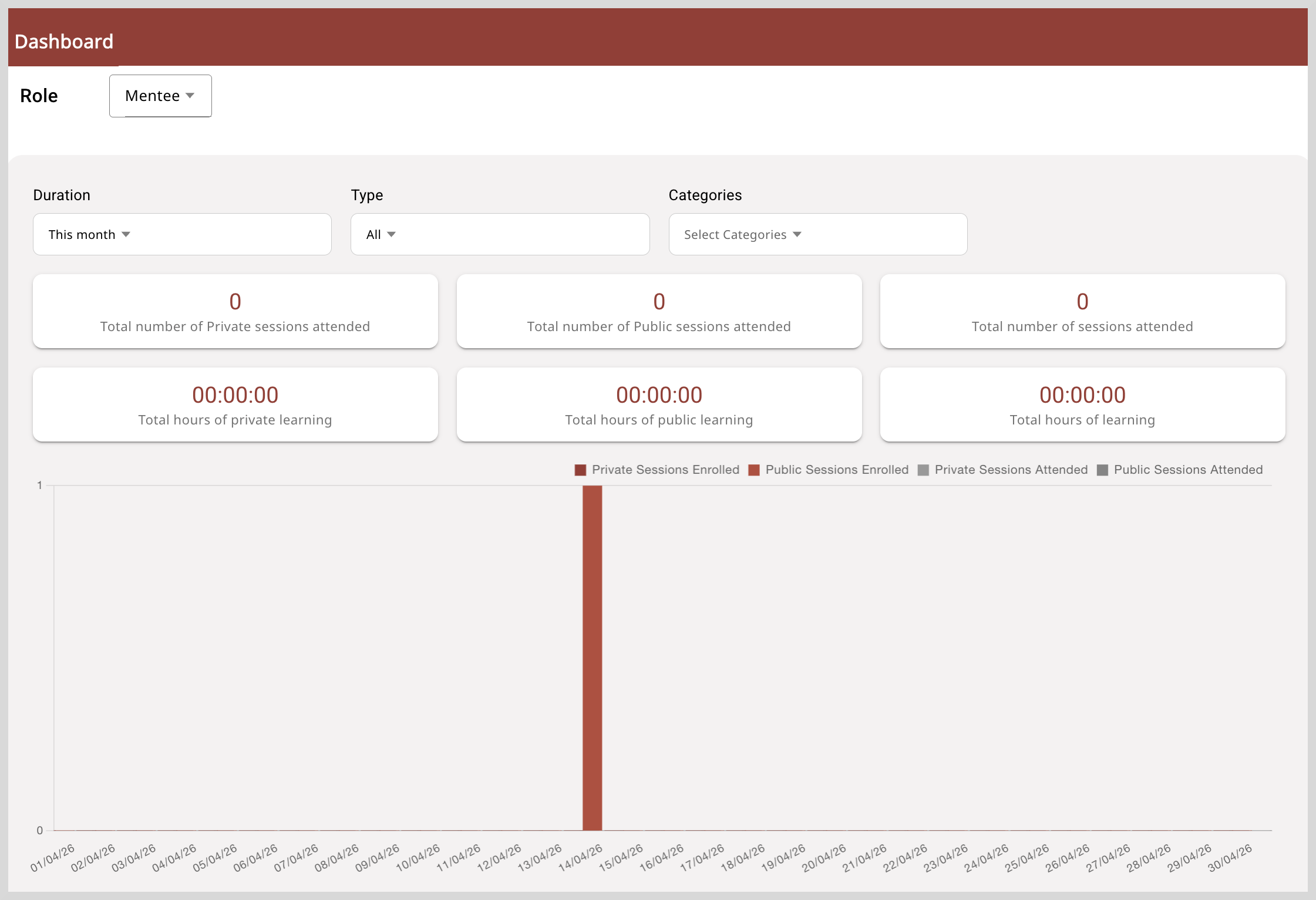Screen dimensions: 1316x900
Task: Toggle Public Sessions Attended legend item
Action: (x=1180, y=470)
